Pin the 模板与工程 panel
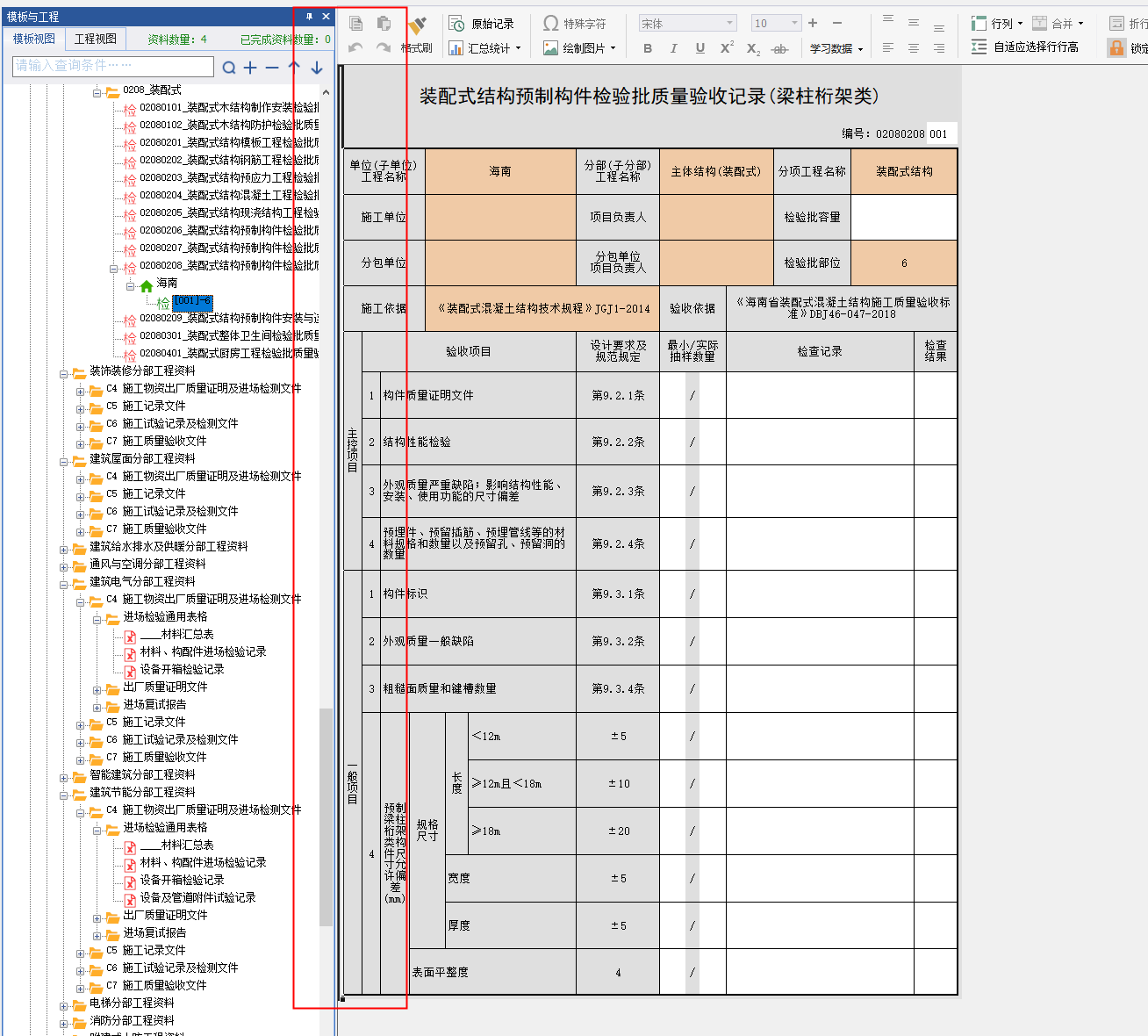This screenshot has width=1148, height=1036. [309, 17]
